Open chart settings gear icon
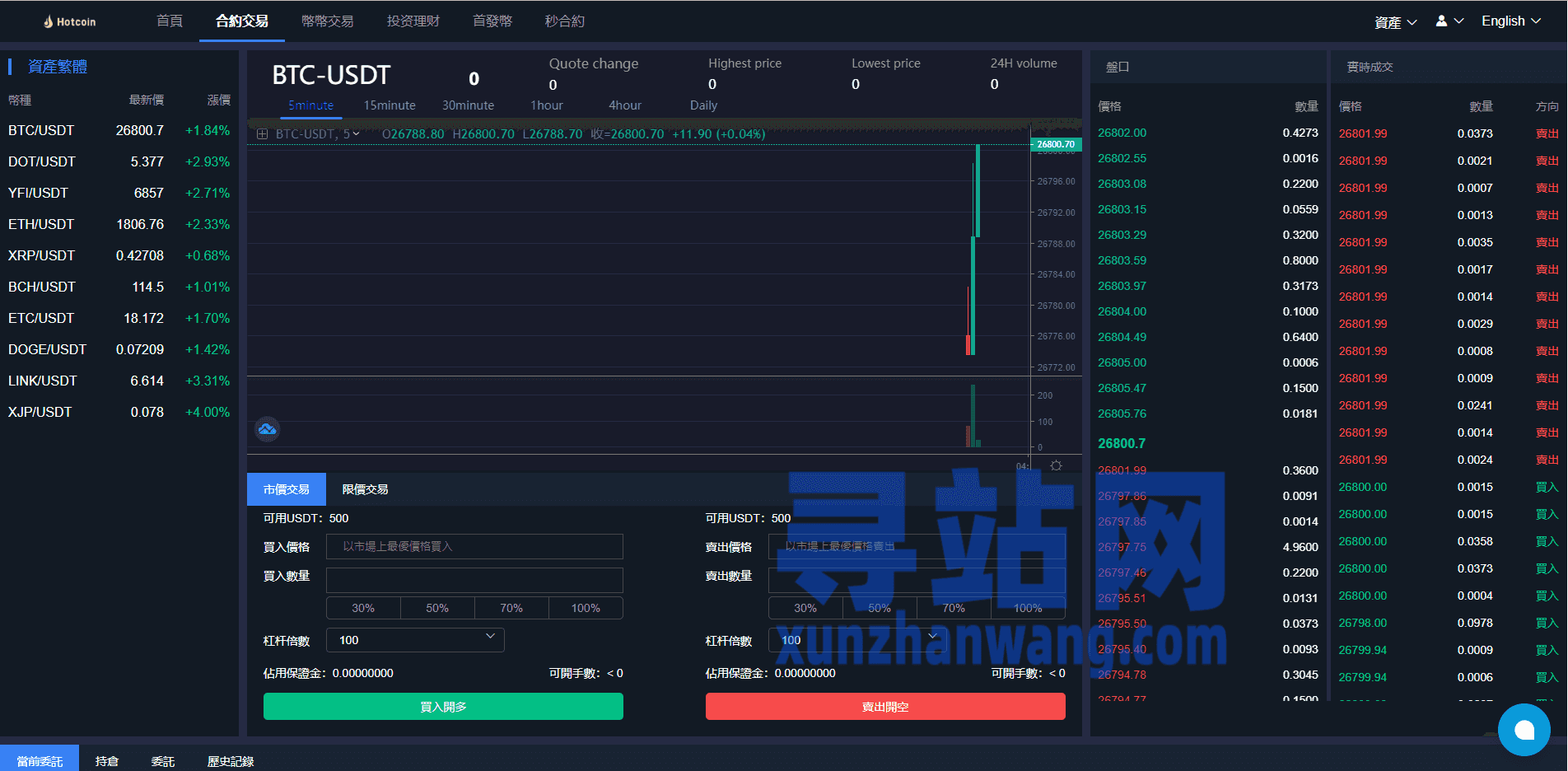 coord(1056,466)
